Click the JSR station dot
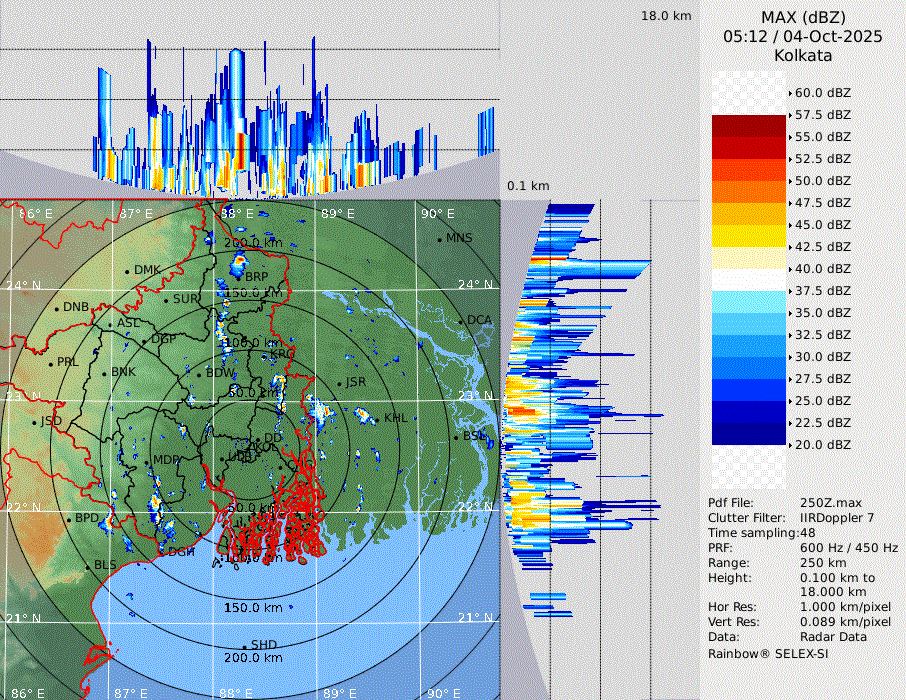The height and width of the screenshot is (700, 906). (340, 384)
